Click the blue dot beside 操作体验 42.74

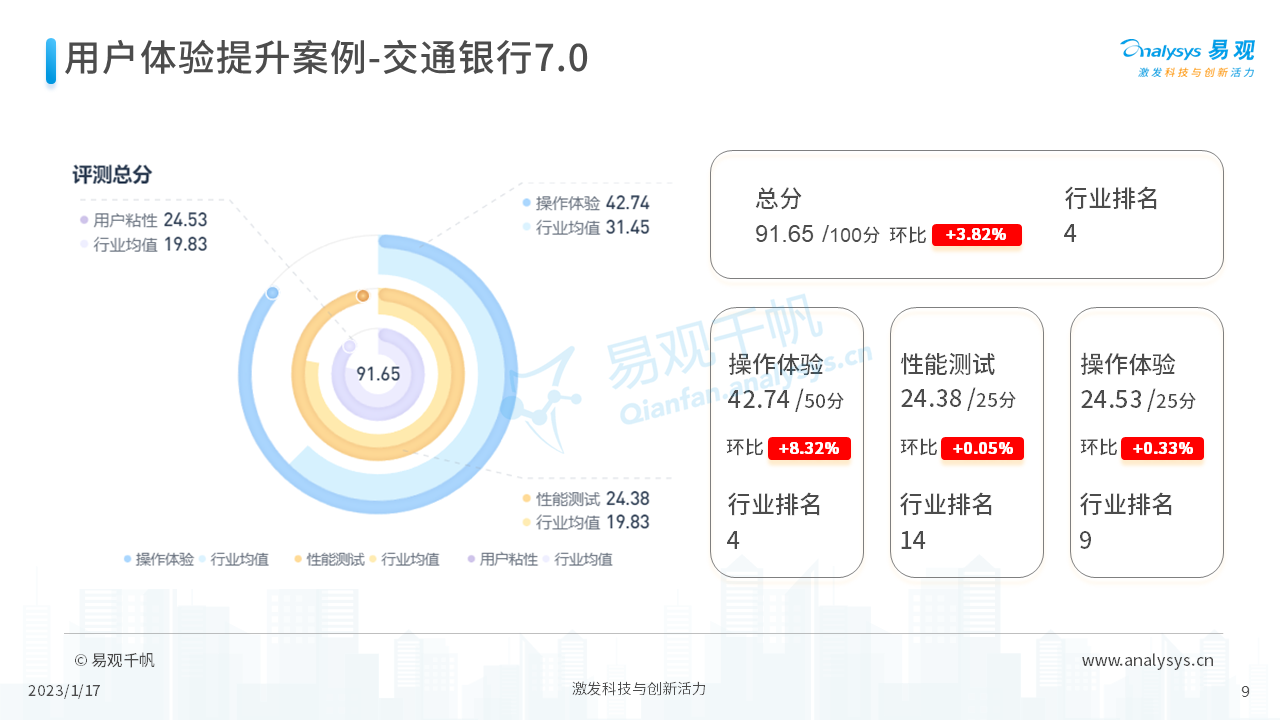tap(526, 203)
